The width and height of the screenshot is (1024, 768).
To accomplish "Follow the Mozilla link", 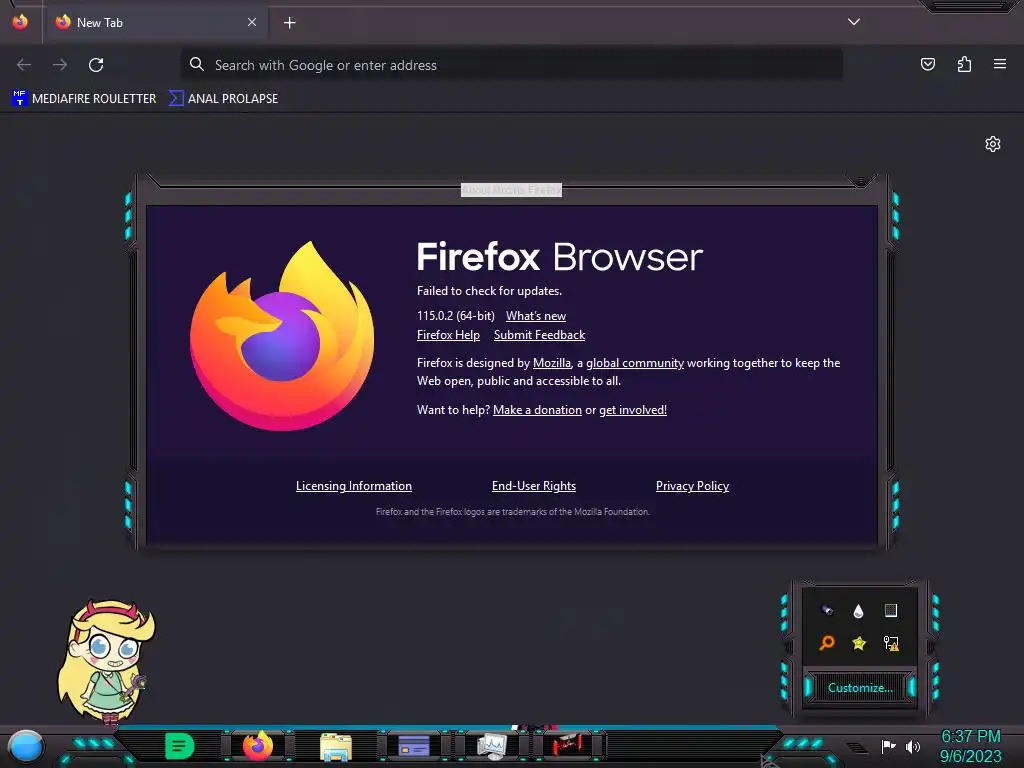I will (x=552, y=363).
